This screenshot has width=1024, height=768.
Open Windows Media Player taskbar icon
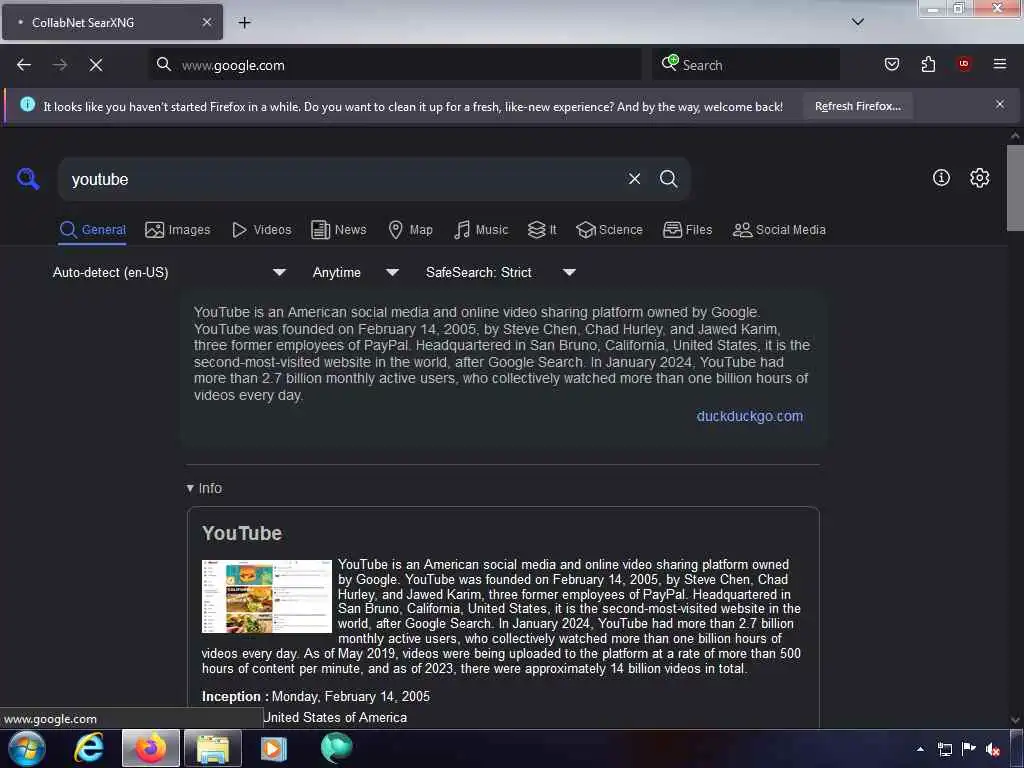pyautogui.click(x=274, y=748)
